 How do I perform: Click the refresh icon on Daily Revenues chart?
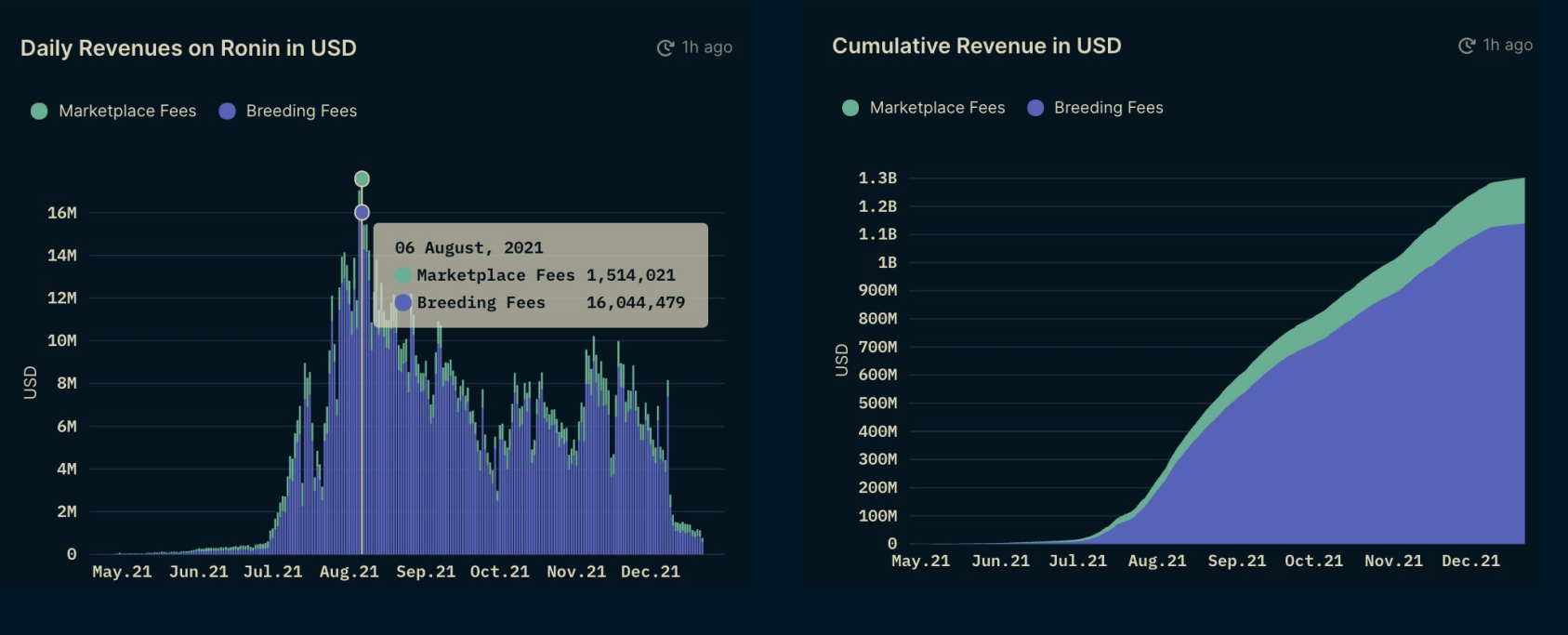point(665,47)
